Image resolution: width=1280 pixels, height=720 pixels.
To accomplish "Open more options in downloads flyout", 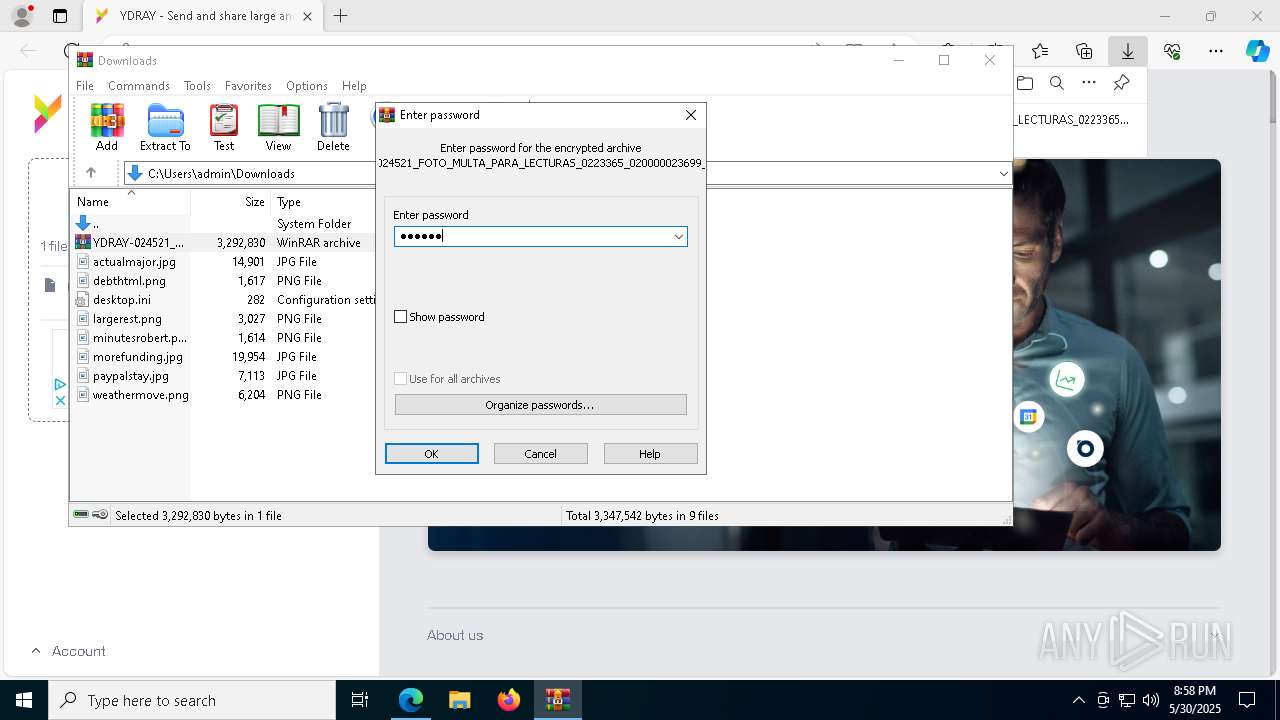I will point(1089,83).
